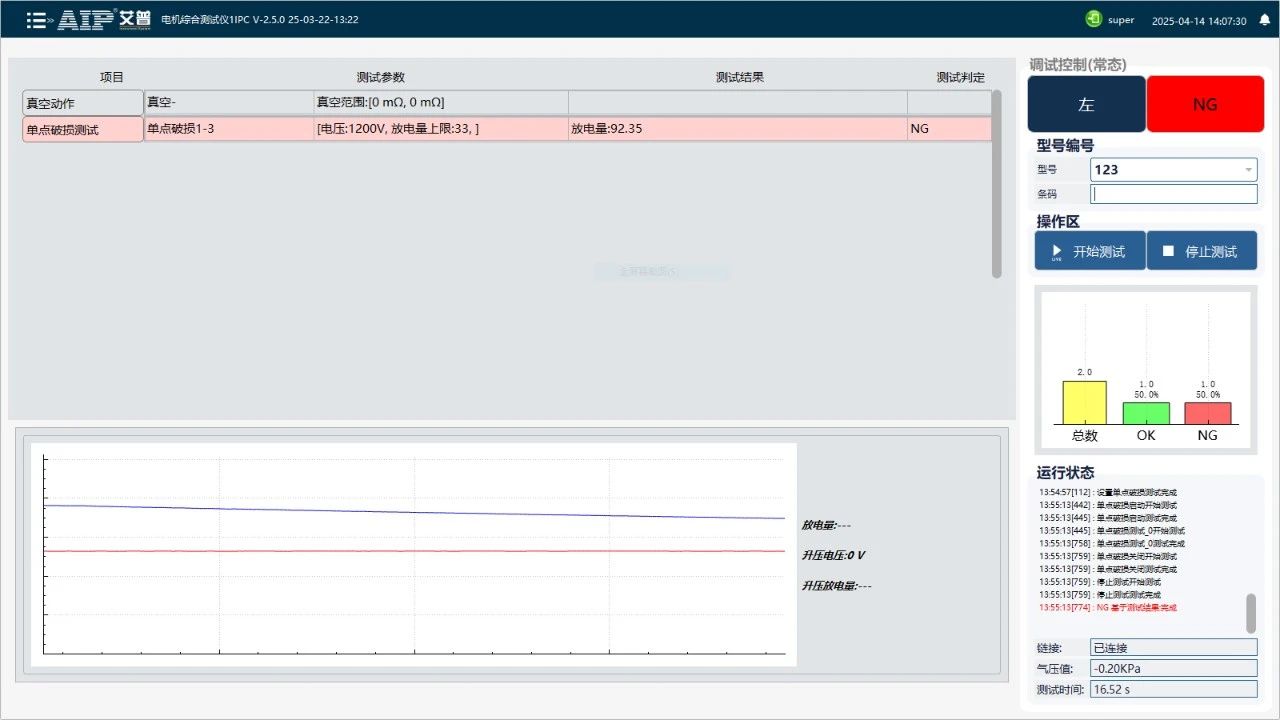Click the test table vertical scrollbar
The width and height of the screenshot is (1280, 720).
point(996,184)
